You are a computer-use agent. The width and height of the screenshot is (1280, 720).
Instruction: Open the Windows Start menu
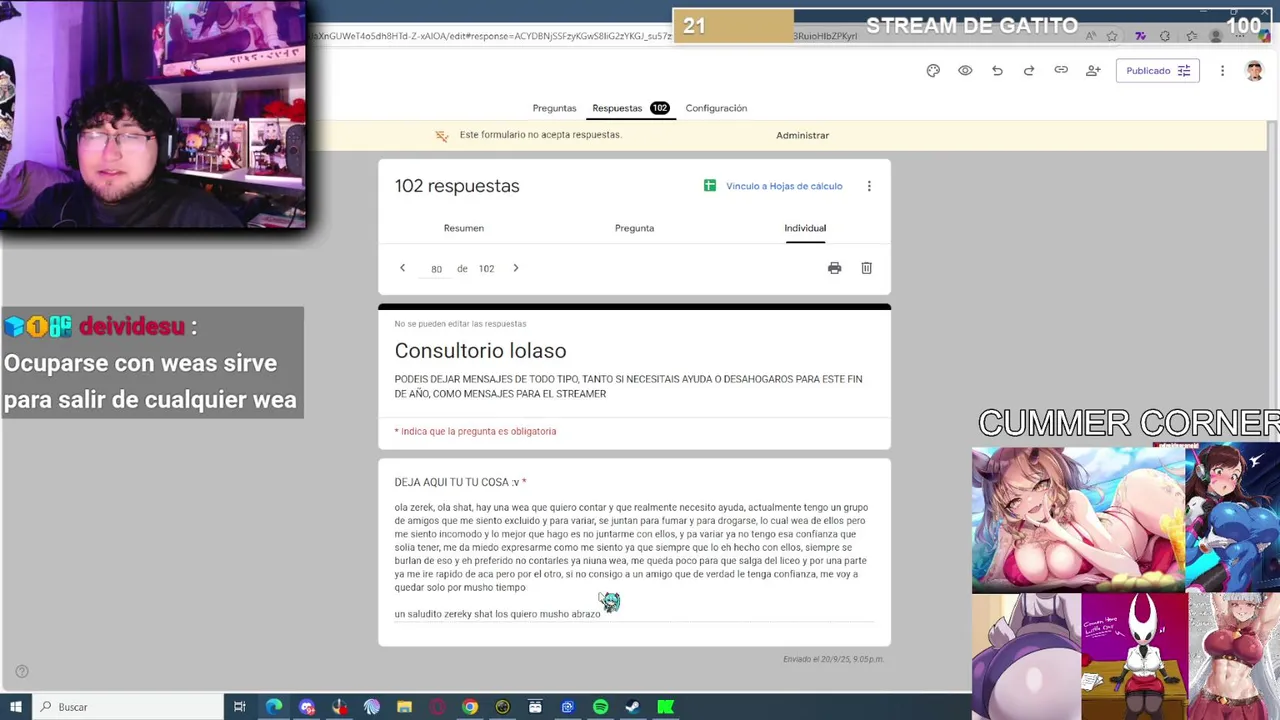16,707
